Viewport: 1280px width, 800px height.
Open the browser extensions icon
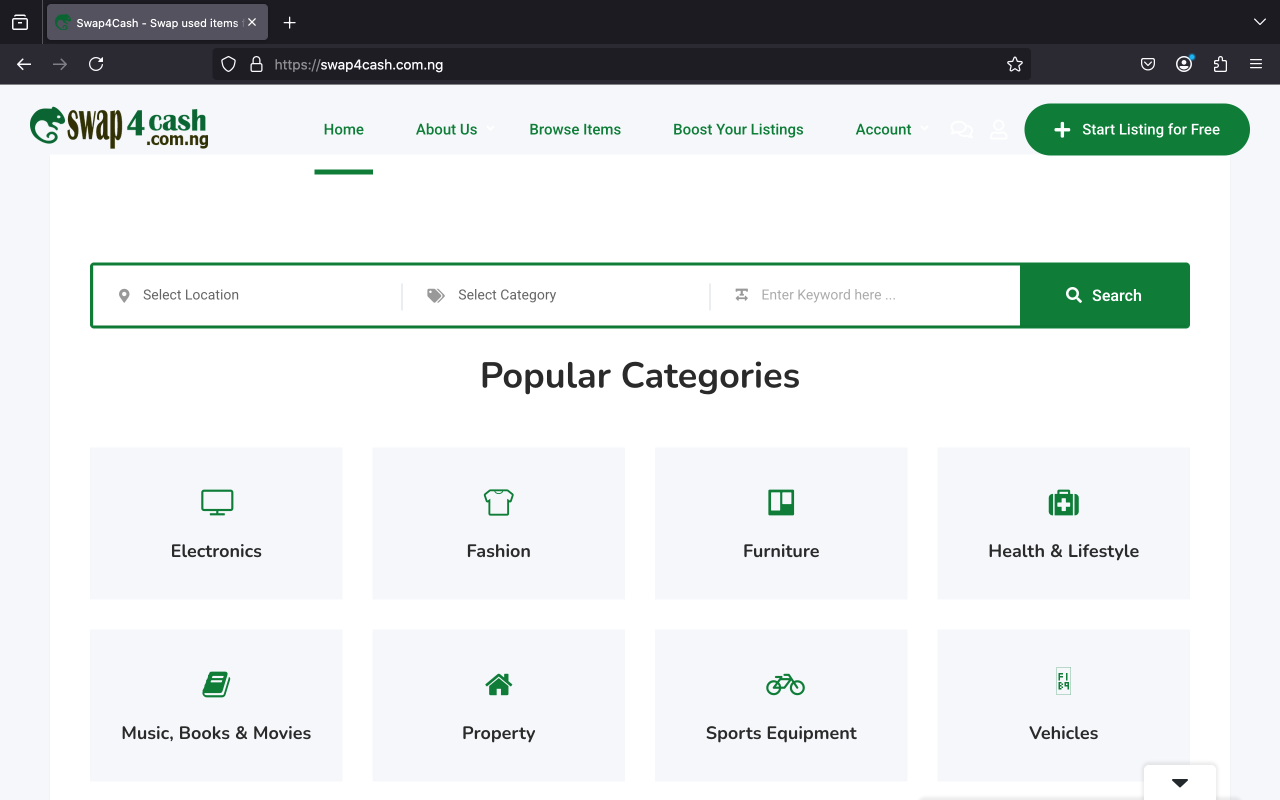[x=1220, y=64]
